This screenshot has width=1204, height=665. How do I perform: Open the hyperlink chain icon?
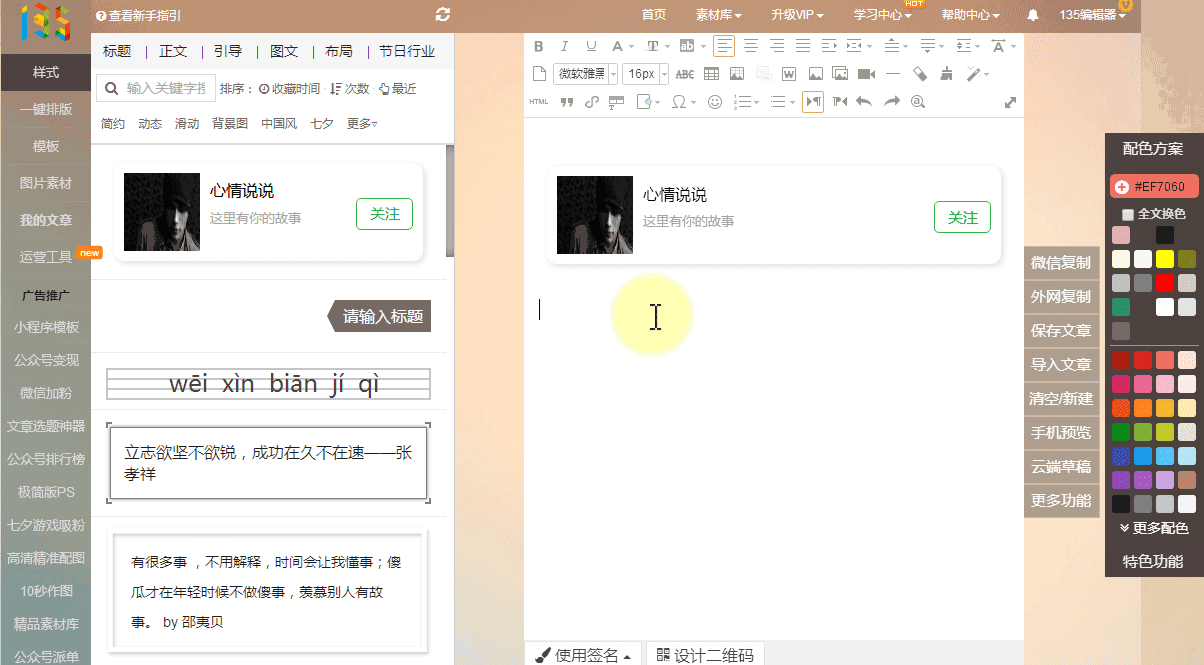point(591,102)
